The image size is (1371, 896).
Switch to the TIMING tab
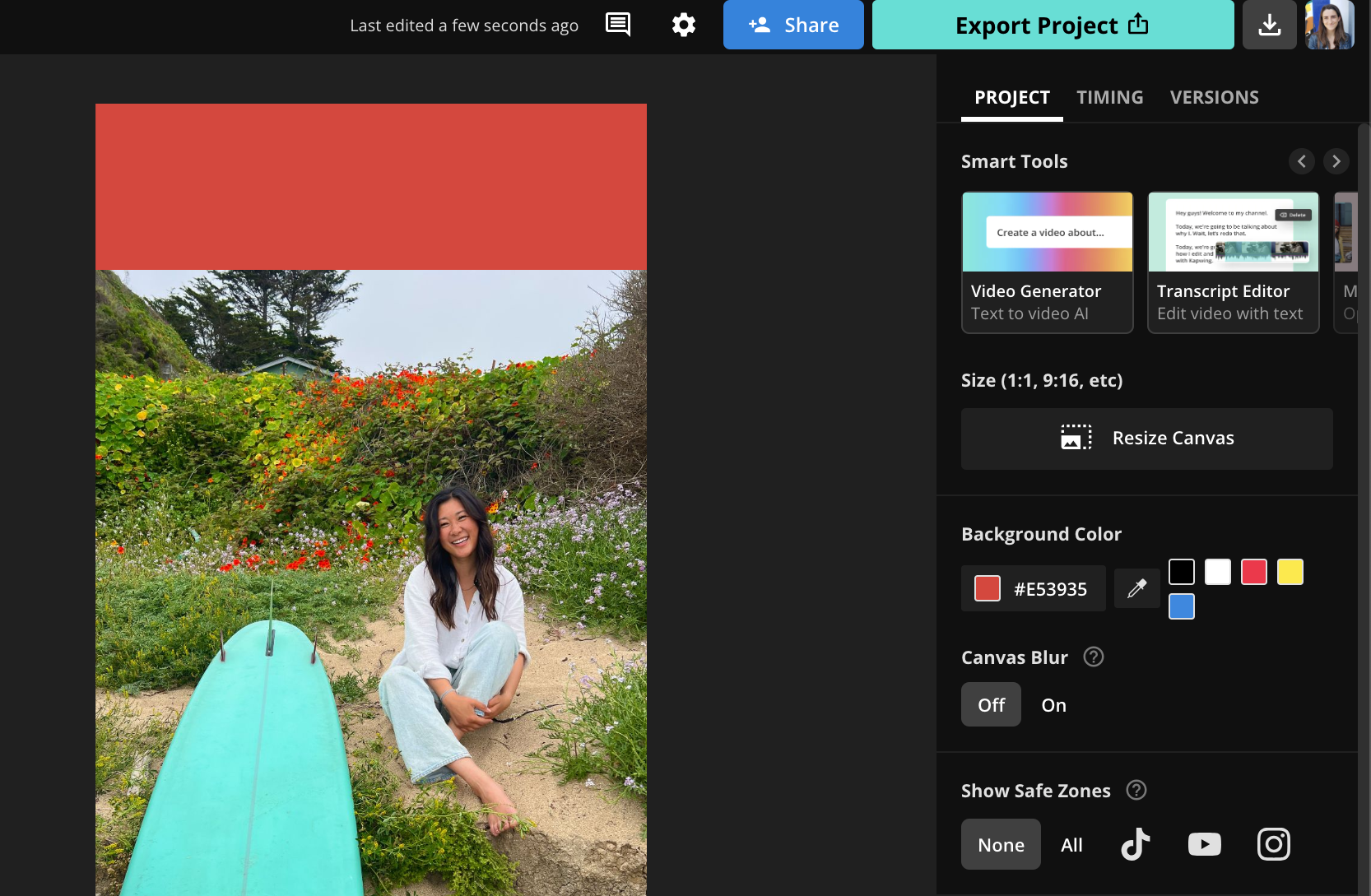(1110, 97)
